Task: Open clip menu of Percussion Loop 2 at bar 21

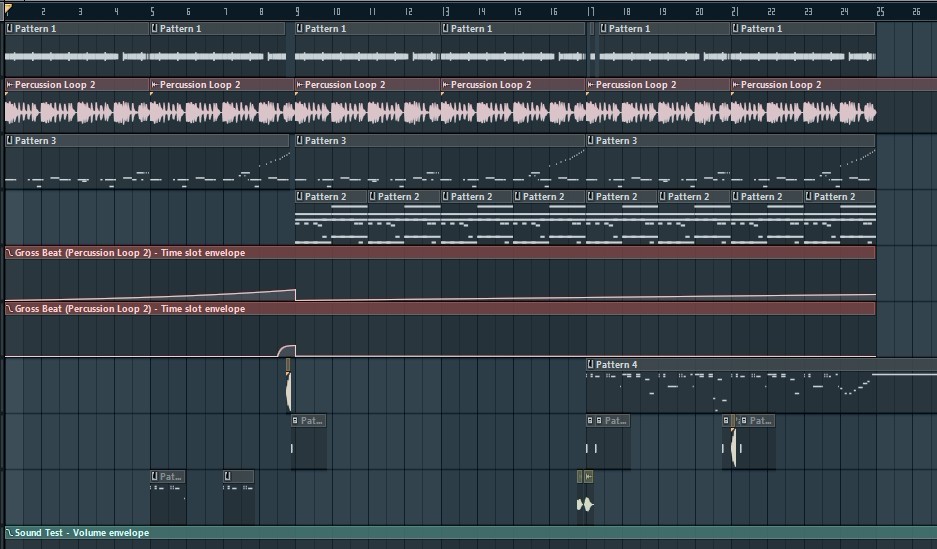Action: point(736,85)
